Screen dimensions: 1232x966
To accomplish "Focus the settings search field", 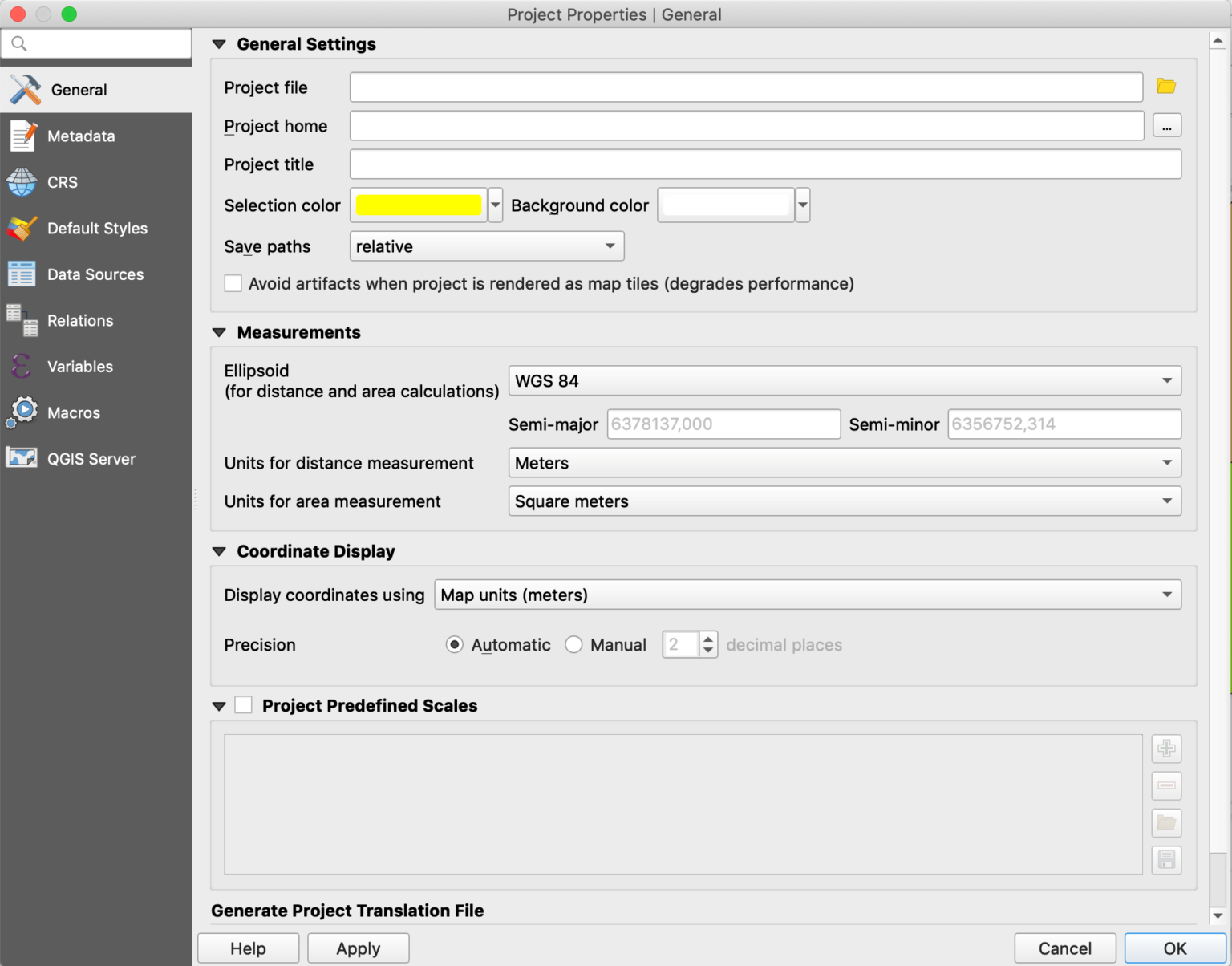I will pos(96,43).
